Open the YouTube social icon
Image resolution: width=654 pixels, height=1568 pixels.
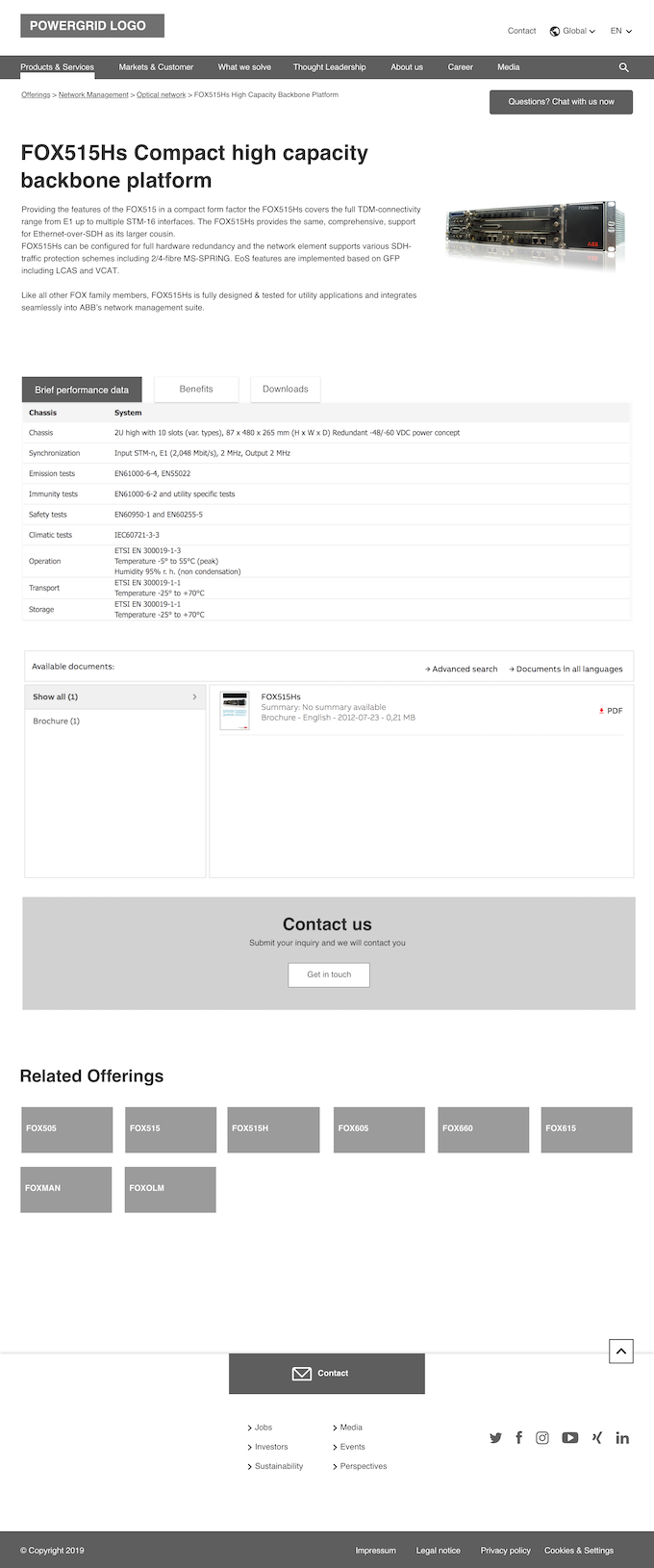pyautogui.click(x=570, y=1437)
